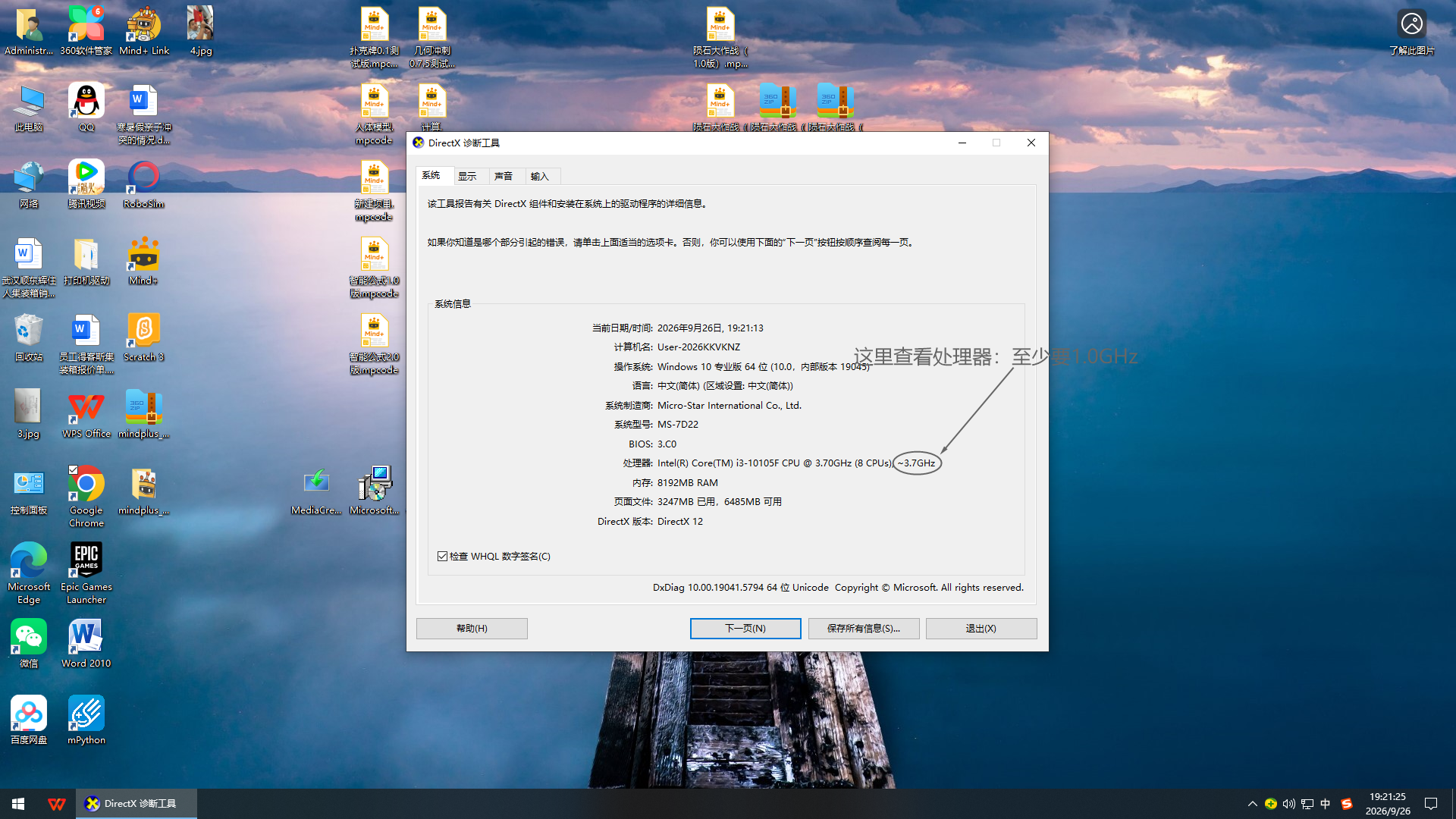Minimize the DirectX 诊断工具 window
Screen dimensions: 1456x819
(962, 143)
